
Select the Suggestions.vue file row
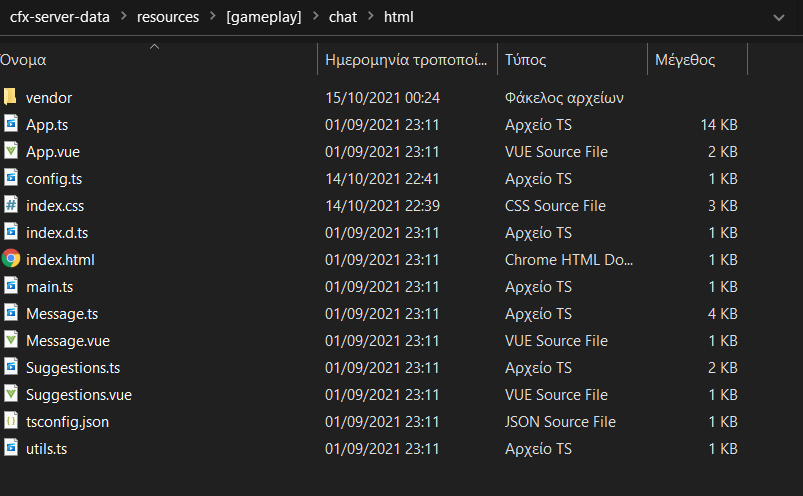pyautogui.click(x=374, y=395)
